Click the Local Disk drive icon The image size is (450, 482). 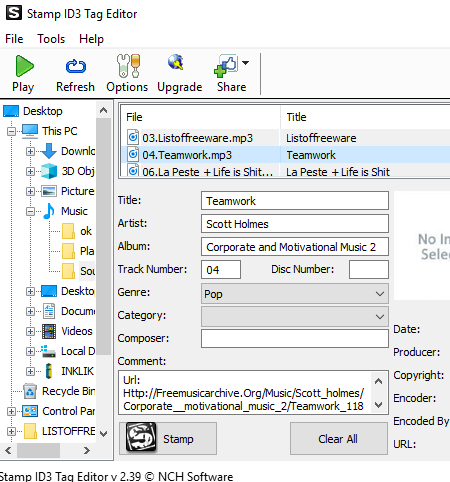(x=48, y=351)
